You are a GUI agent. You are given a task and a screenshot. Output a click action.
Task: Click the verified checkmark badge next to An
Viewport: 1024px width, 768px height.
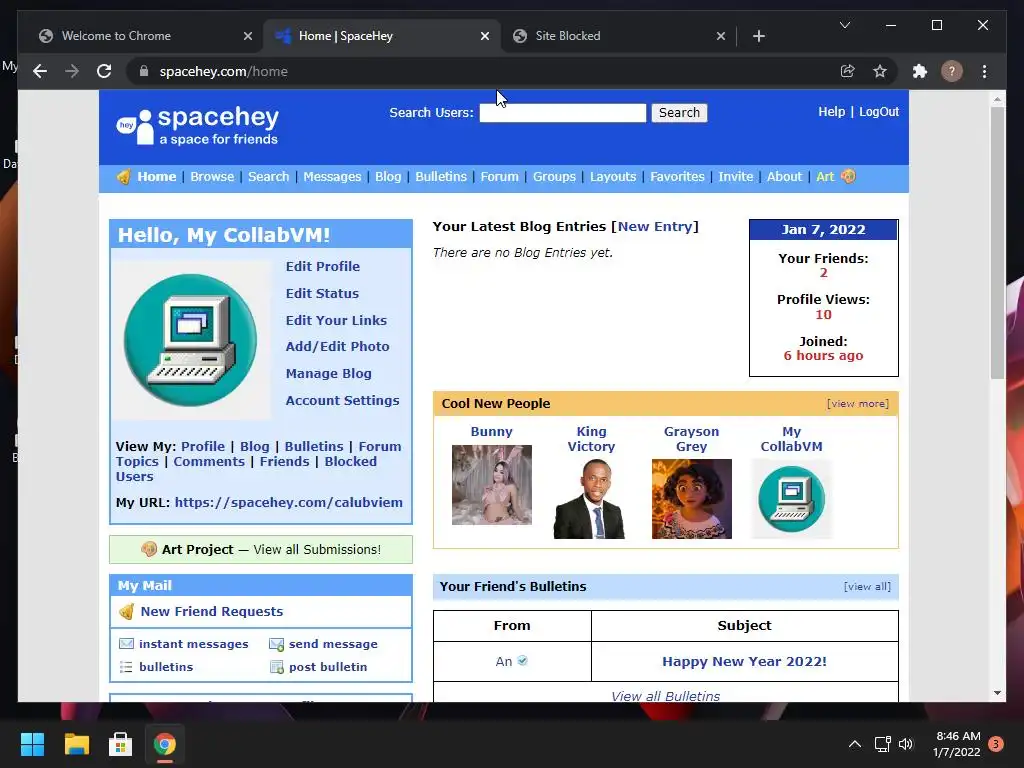[x=522, y=661]
